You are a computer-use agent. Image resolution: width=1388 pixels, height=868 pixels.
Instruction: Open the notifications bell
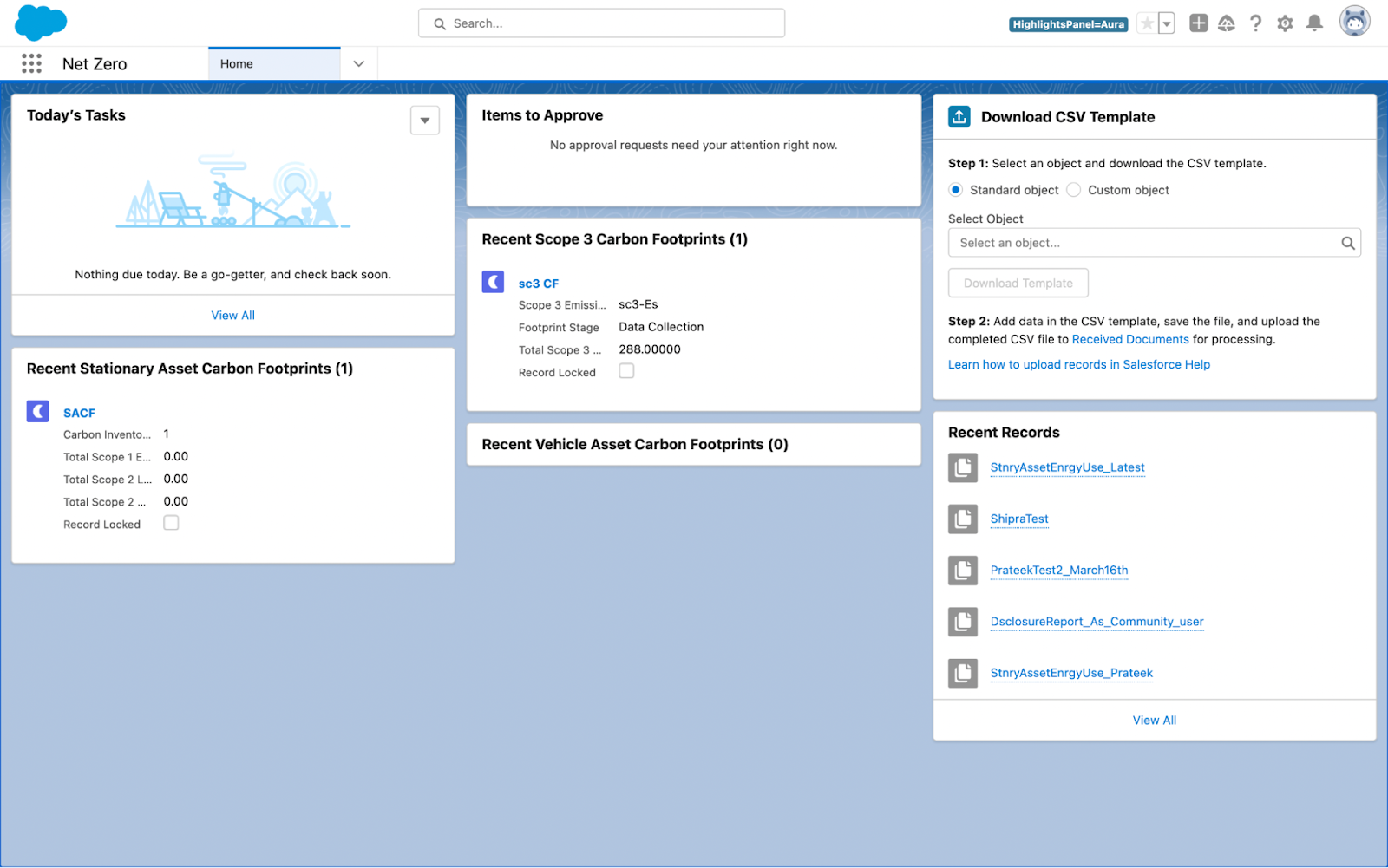(x=1314, y=23)
